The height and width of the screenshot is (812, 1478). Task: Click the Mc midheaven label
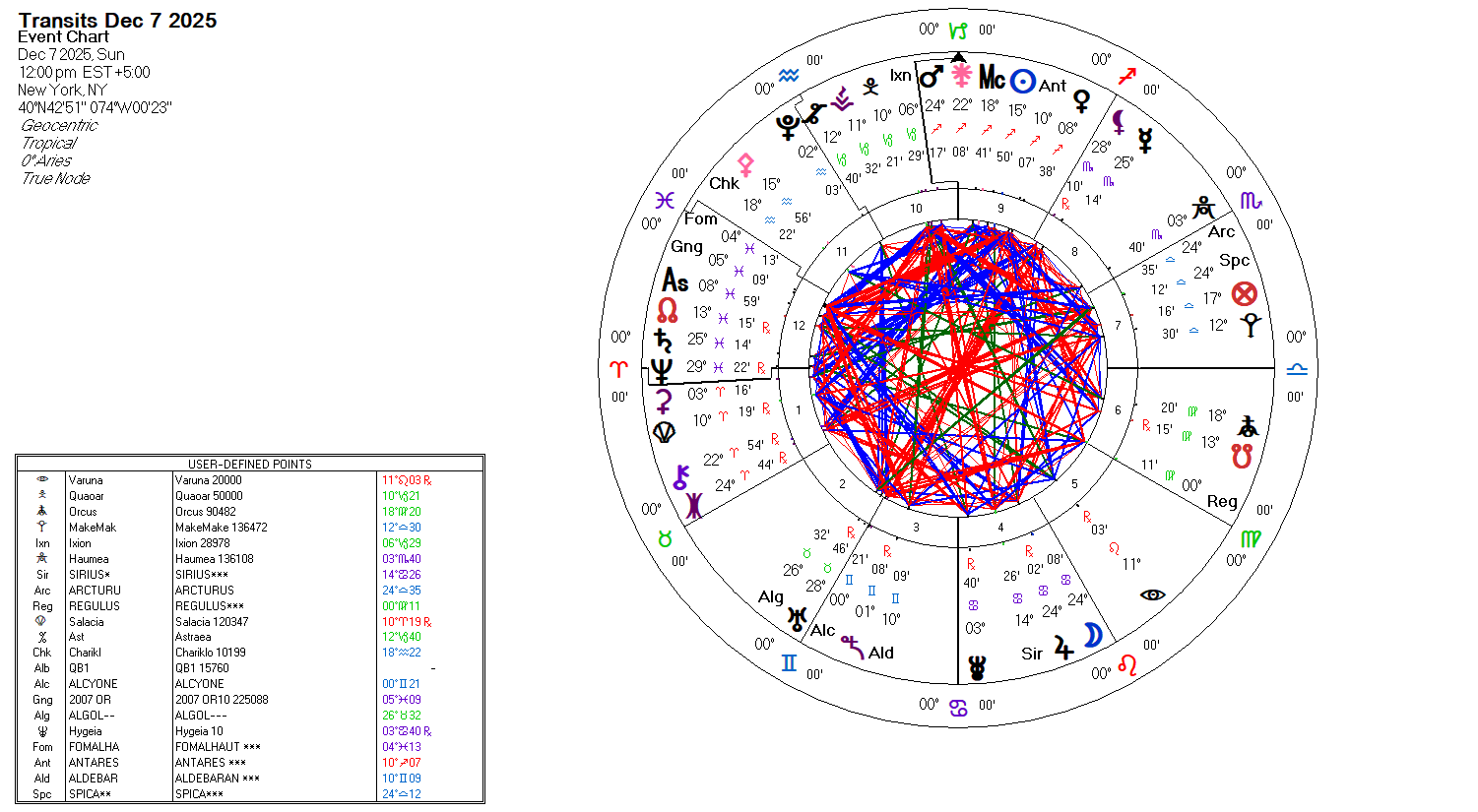pyautogui.click(x=992, y=79)
